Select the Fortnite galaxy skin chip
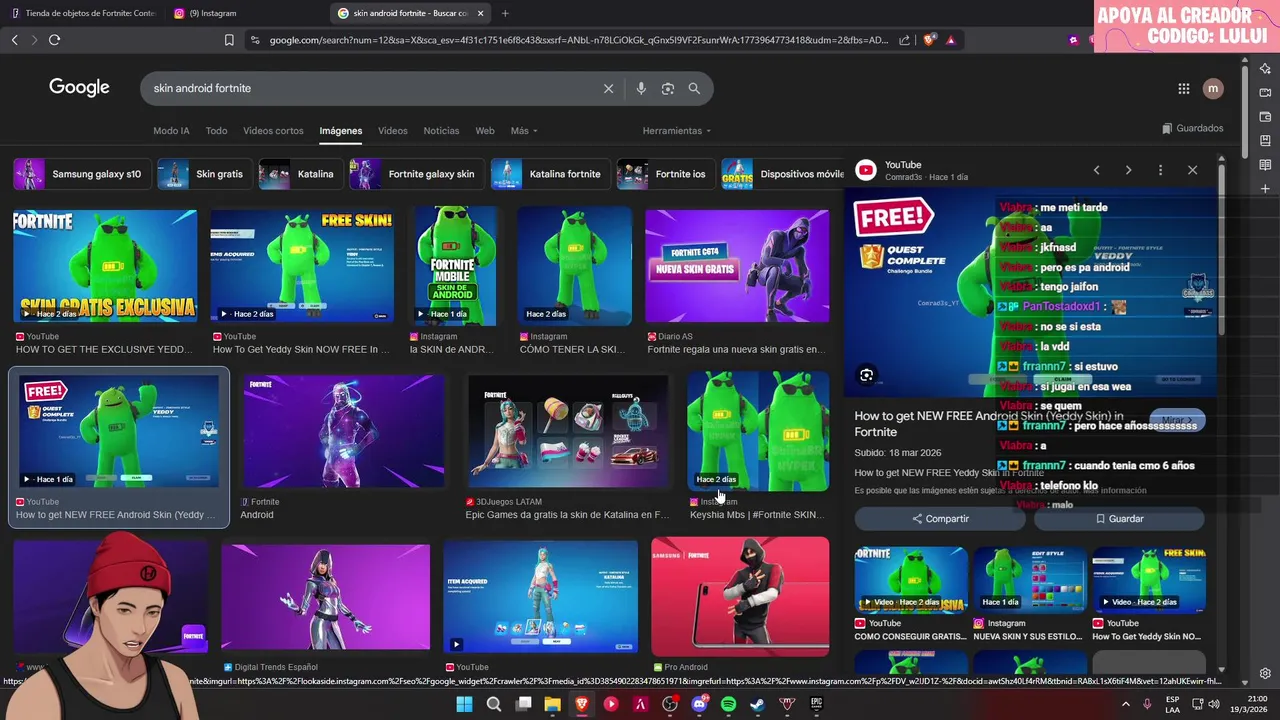The image size is (1280, 720). [416, 174]
